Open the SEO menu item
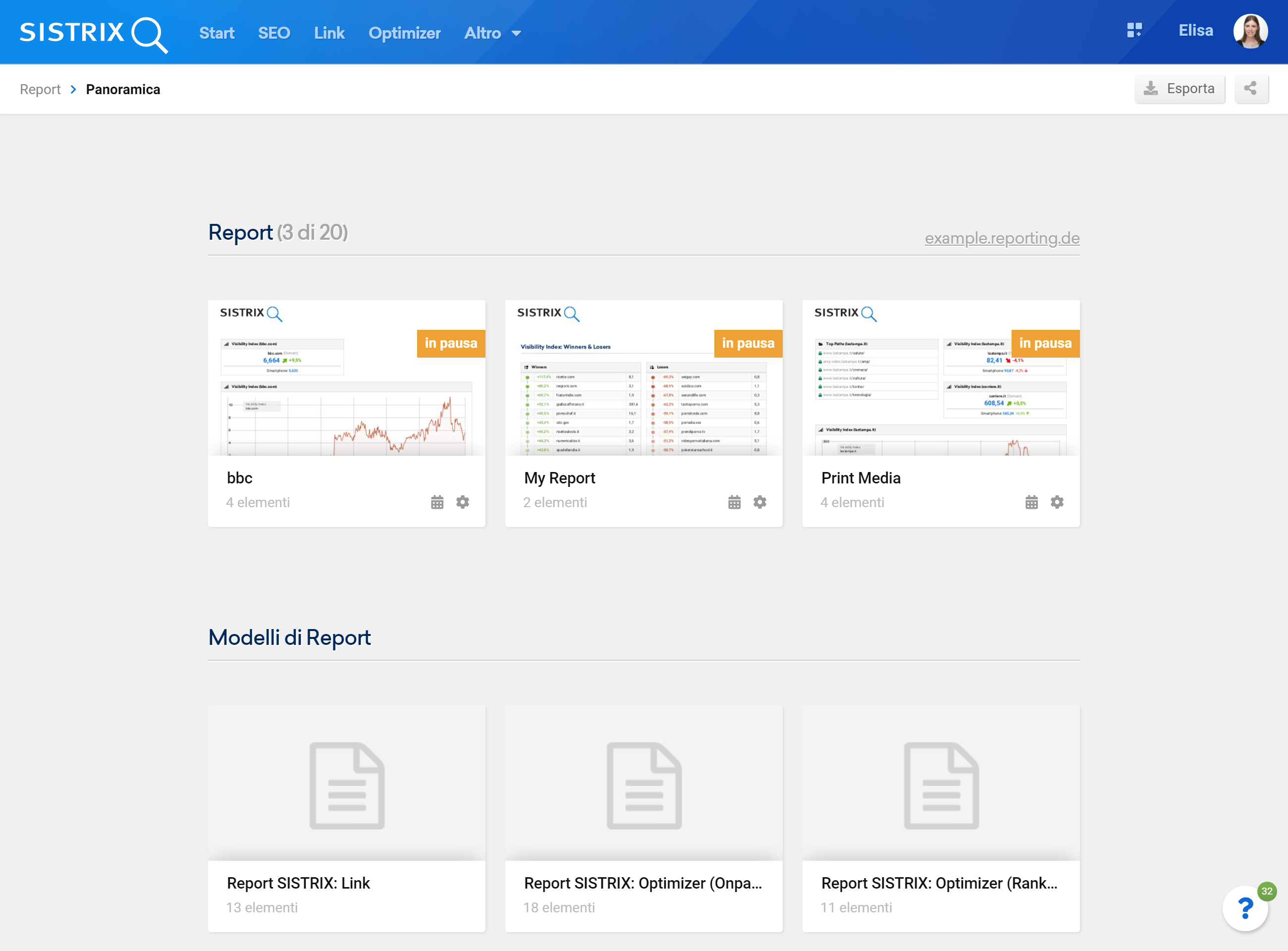This screenshot has height=951, width=1288. (x=274, y=33)
